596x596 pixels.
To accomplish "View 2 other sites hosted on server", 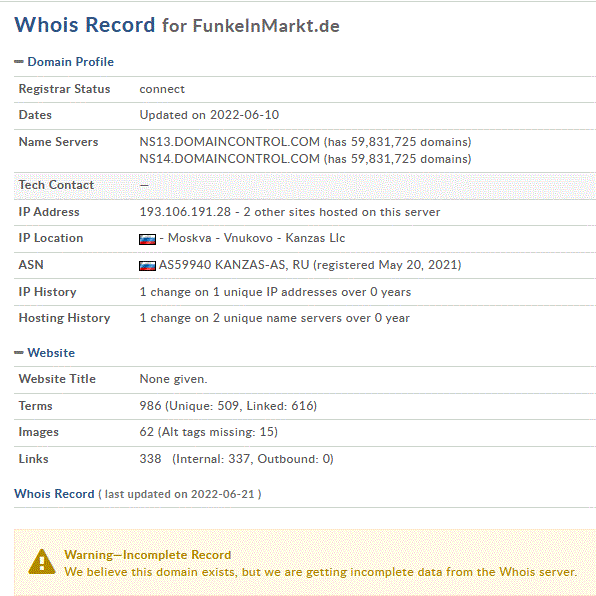I will tap(341, 212).
